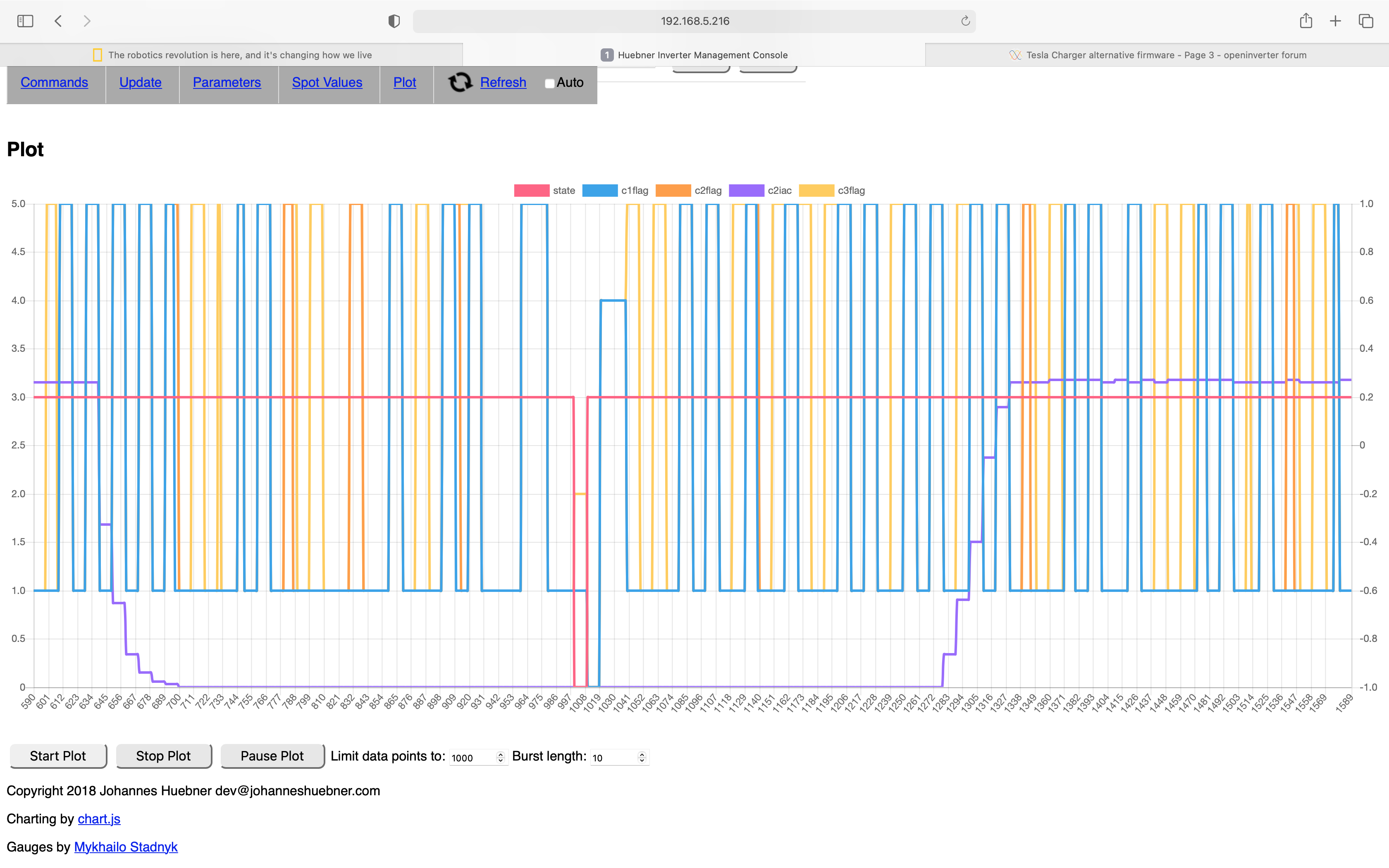Screen dimensions: 1389x868
Task: Click the c1flag blue color swatch
Action: (x=600, y=191)
